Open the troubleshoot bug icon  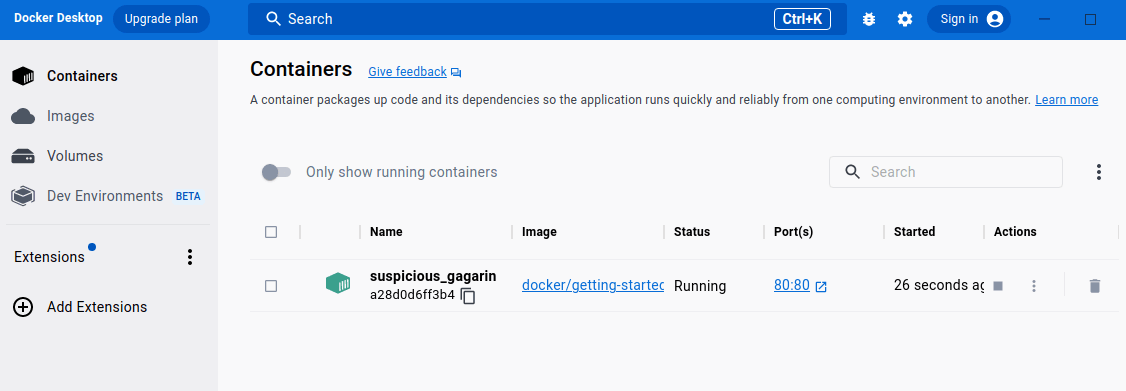click(x=869, y=19)
